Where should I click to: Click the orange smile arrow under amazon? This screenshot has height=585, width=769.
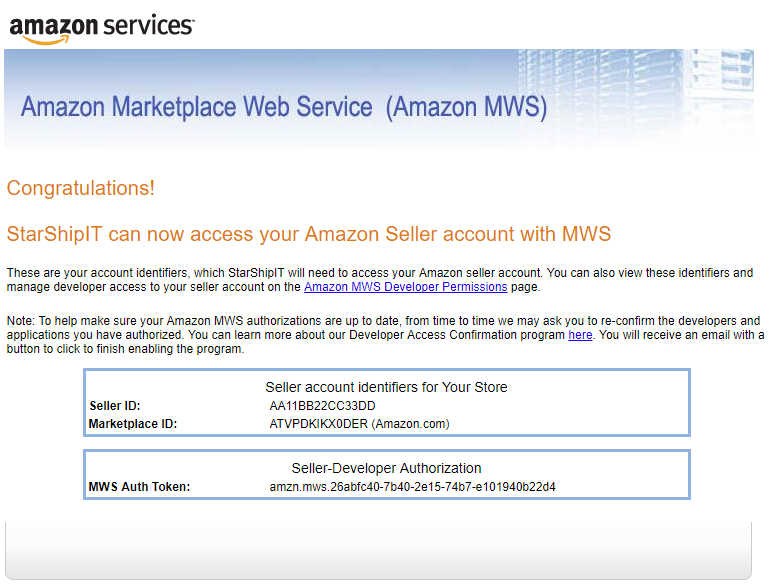pos(46,40)
